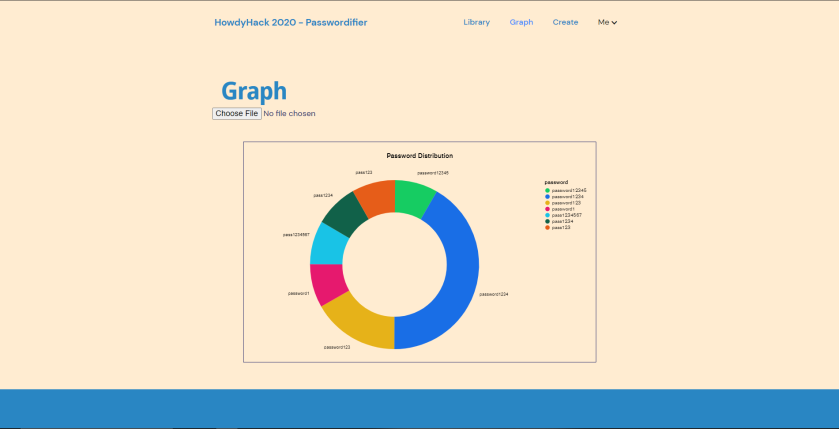Click the 'password1234' label right of donut
The image size is (839, 429).
coord(494,294)
